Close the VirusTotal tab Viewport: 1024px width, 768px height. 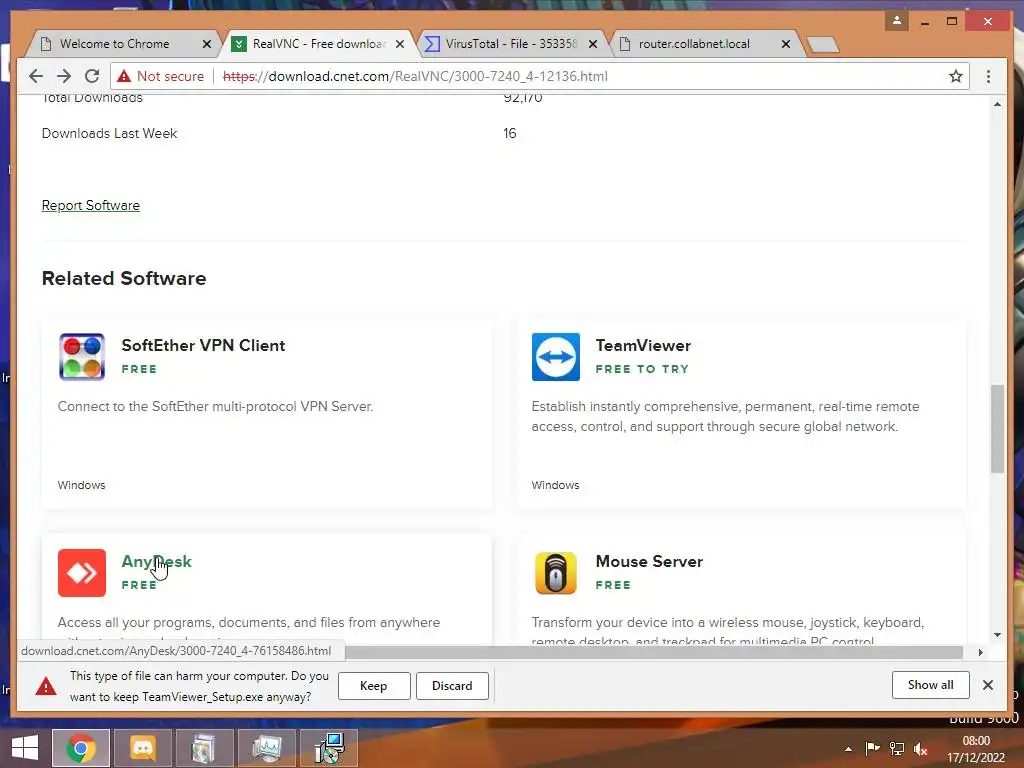tap(592, 44)
